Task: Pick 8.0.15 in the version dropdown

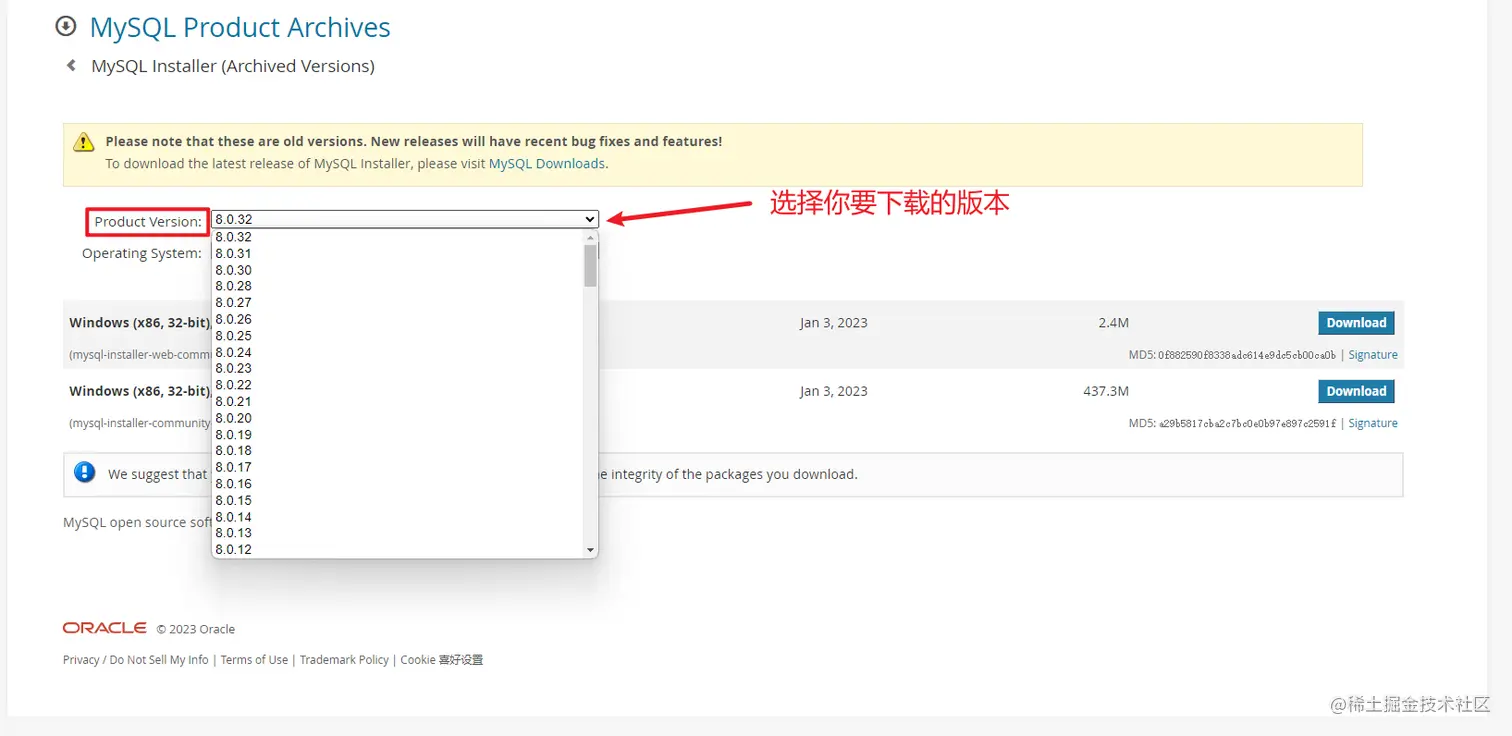Action: 397,500
